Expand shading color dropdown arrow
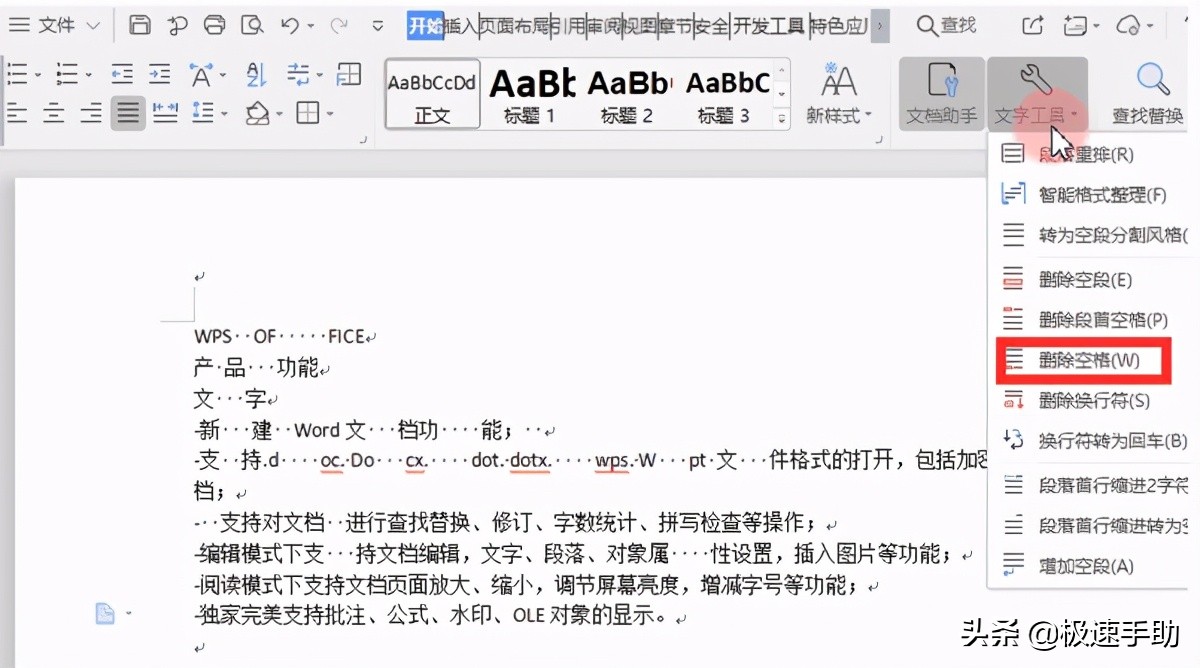The image size is (1200, 668). (279, 114)
